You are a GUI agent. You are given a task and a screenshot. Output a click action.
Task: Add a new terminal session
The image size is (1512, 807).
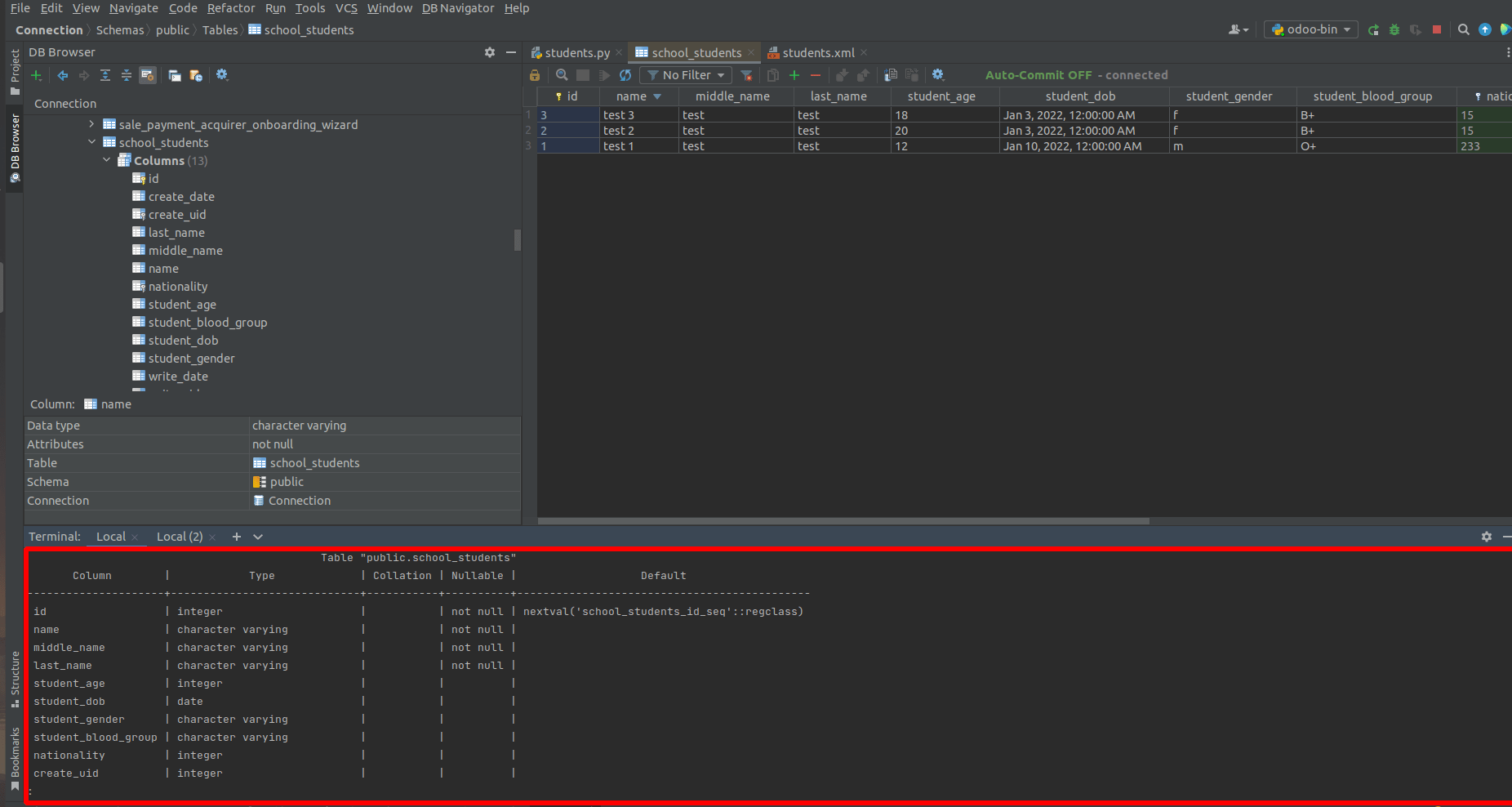click(237, 537)
